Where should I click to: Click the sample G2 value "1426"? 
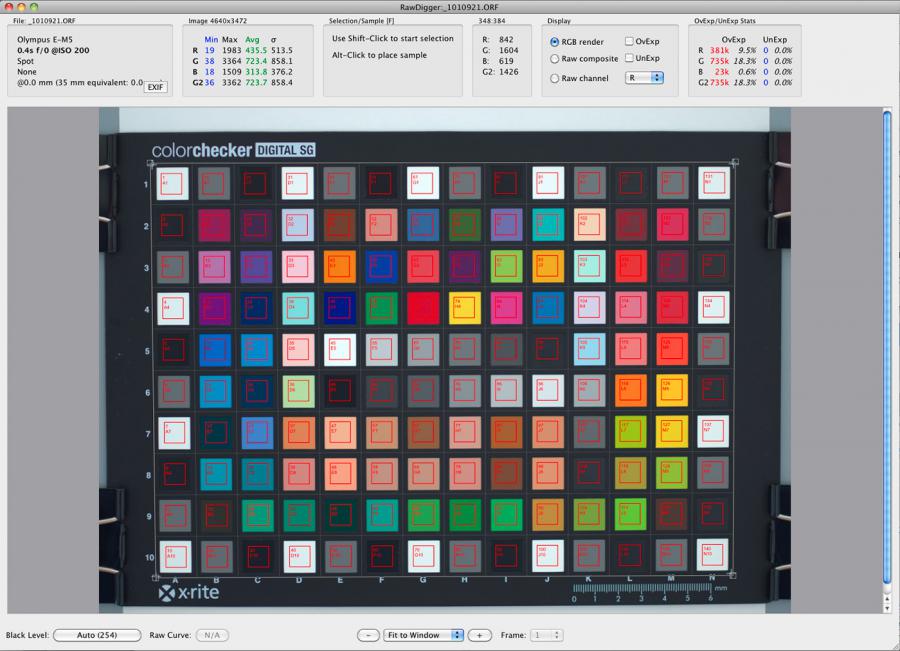pos(509,72)
